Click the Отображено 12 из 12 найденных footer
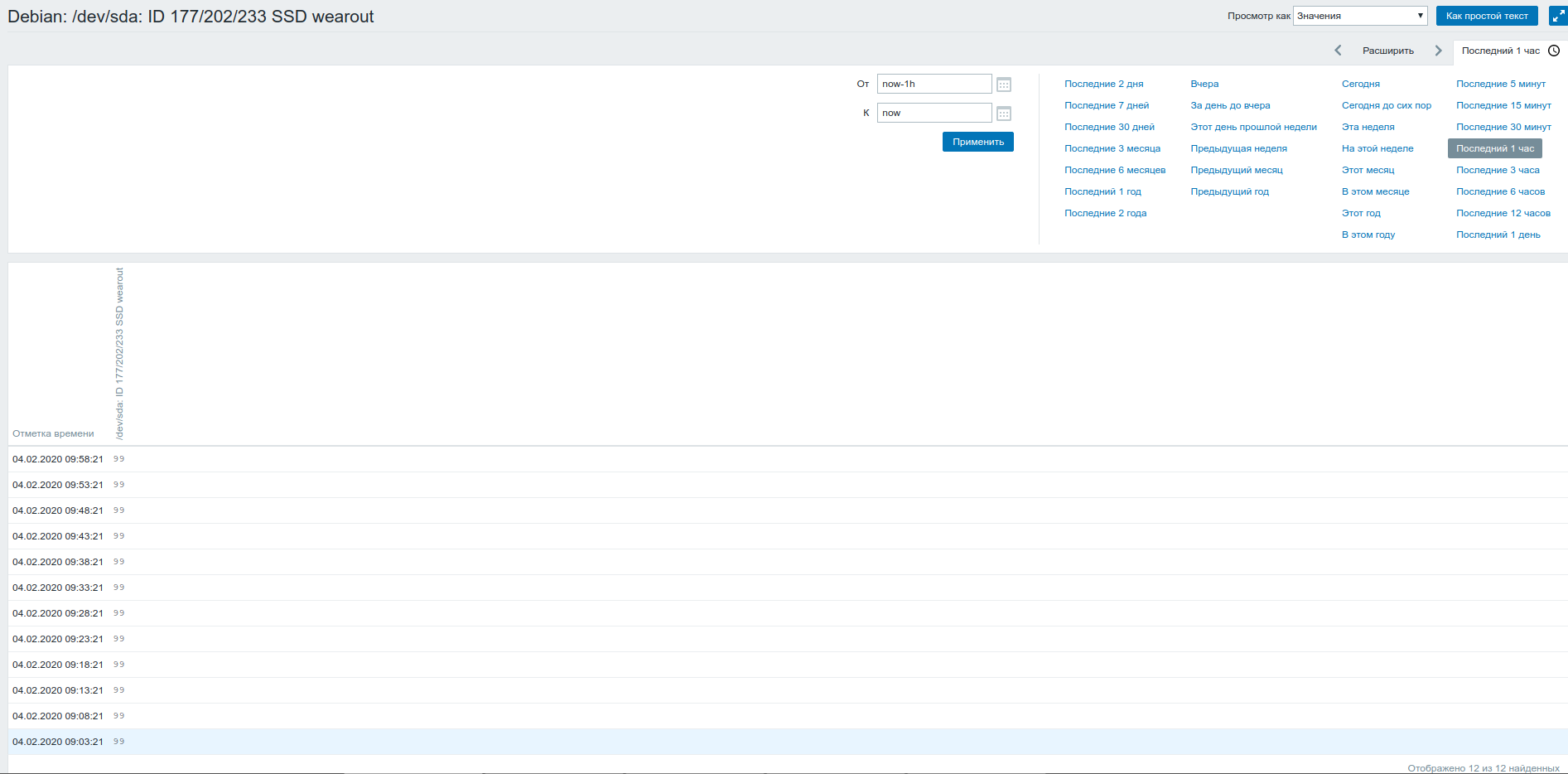 click(x=1484, y=768)
